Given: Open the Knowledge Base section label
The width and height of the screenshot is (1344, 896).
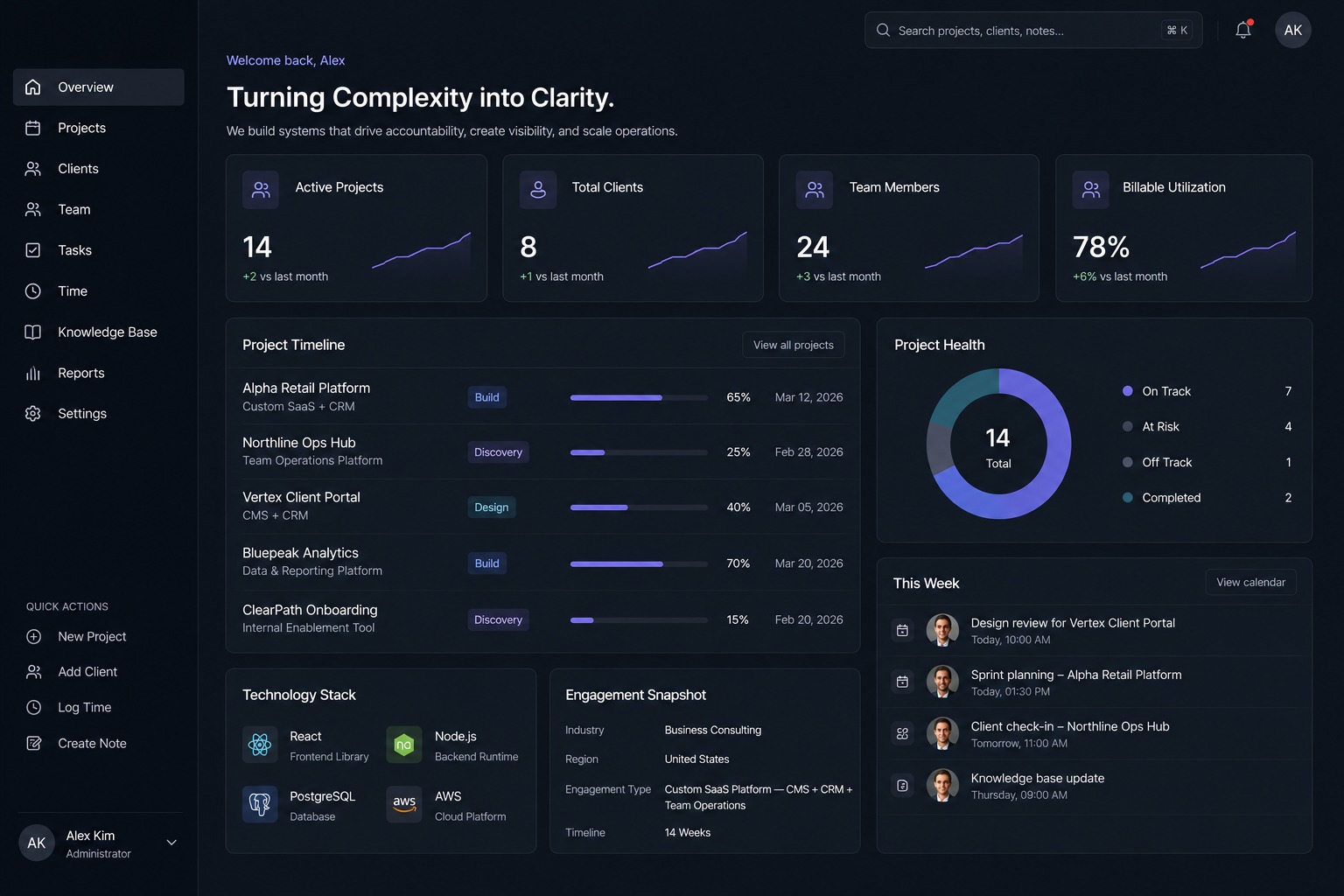Looking at the screenshot, I should (x=108, y=332).
